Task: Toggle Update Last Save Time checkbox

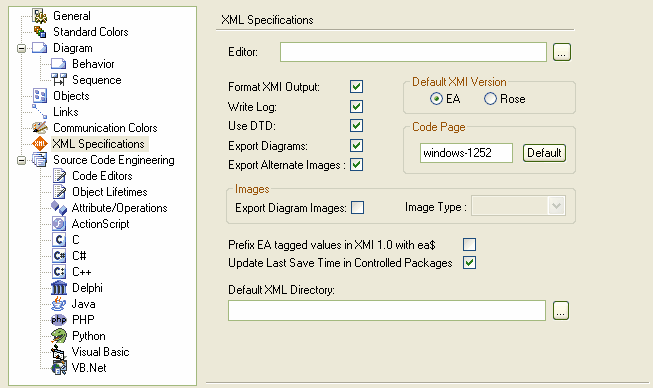Action: [x=469, y=263]
